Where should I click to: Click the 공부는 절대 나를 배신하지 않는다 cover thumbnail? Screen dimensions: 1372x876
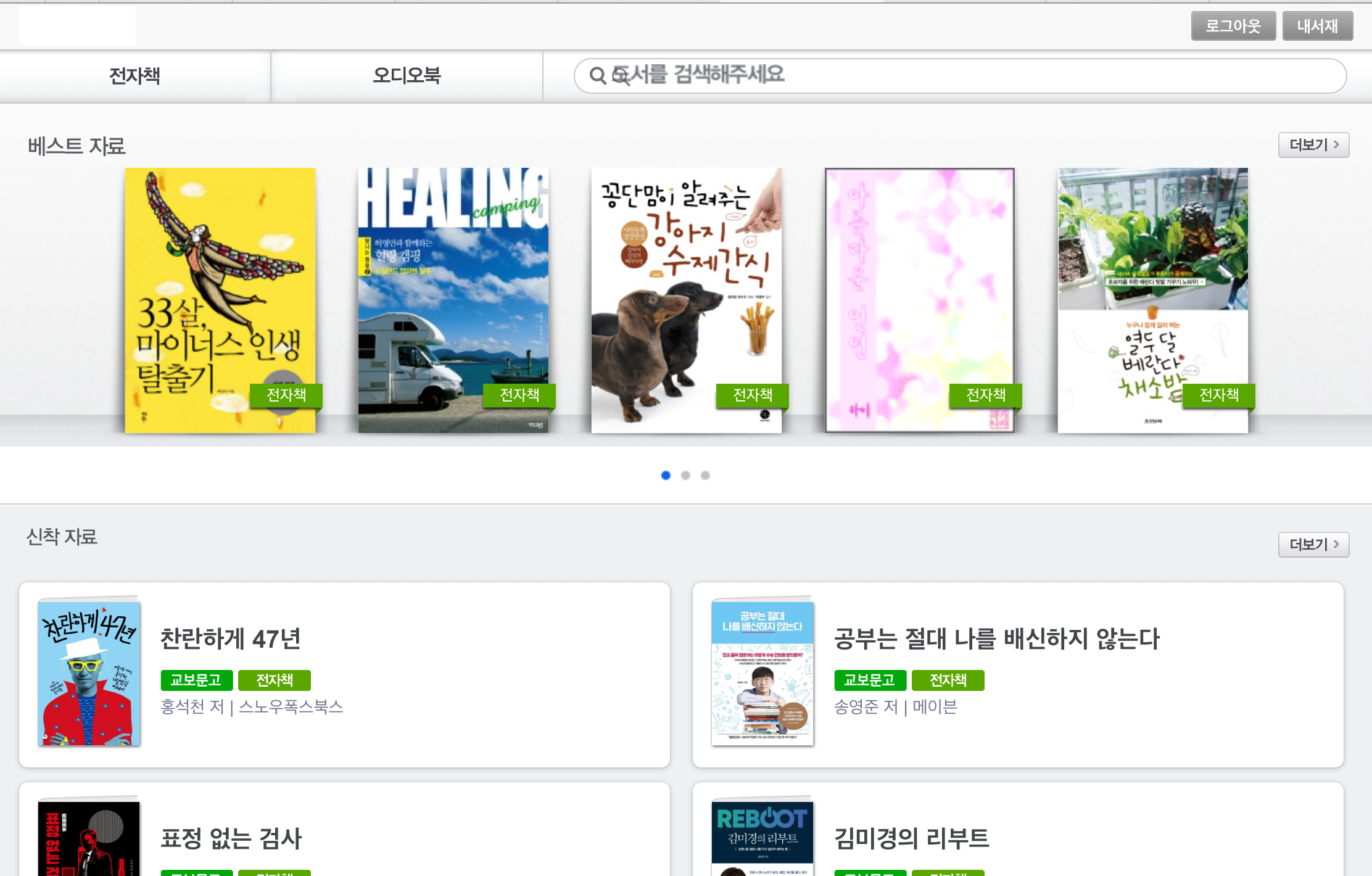pos(762,673)
